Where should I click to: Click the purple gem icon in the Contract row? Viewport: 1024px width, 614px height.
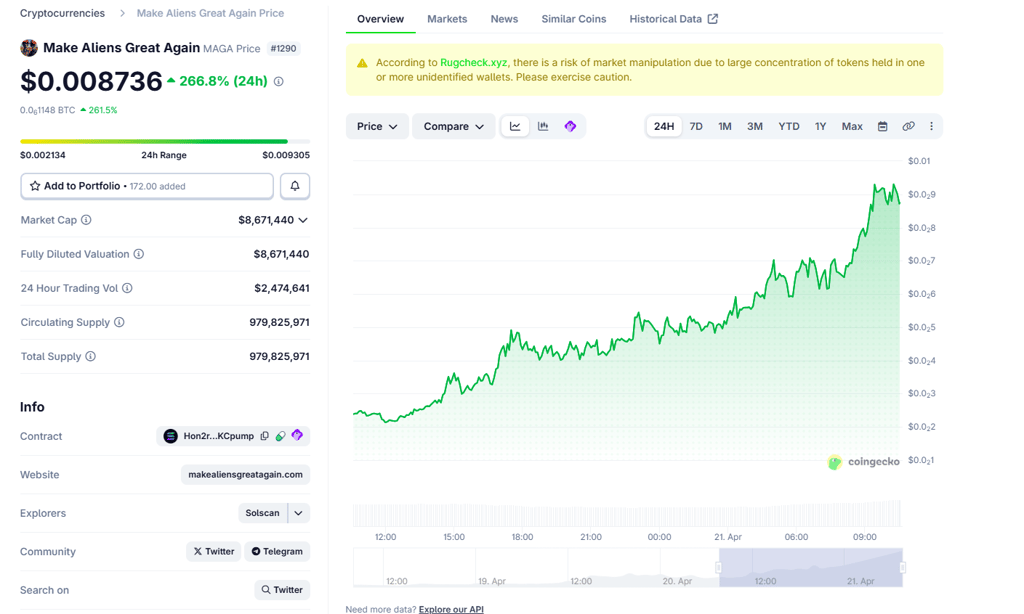pos(297,435)
